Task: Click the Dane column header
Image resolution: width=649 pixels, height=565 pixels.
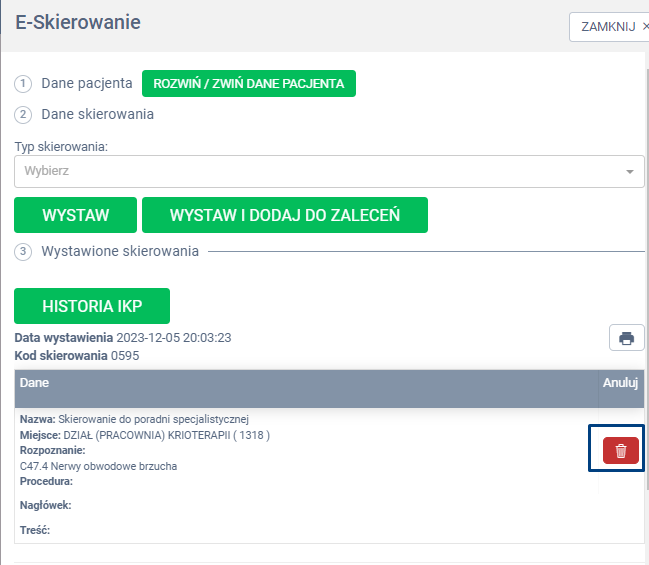Action: click(x=35, y=382)
